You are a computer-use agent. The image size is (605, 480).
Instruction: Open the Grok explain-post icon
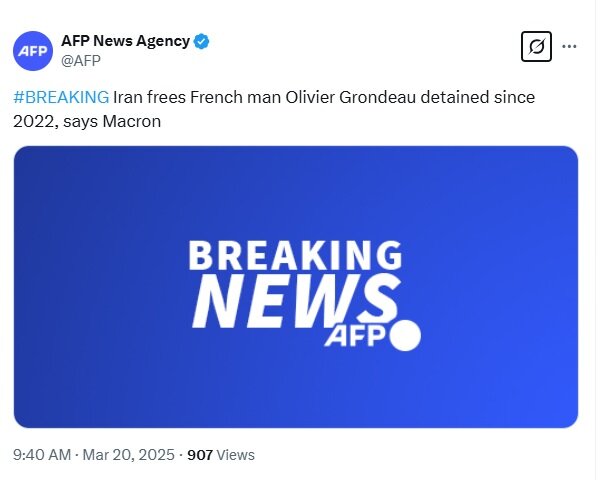[x=537, y=46]
